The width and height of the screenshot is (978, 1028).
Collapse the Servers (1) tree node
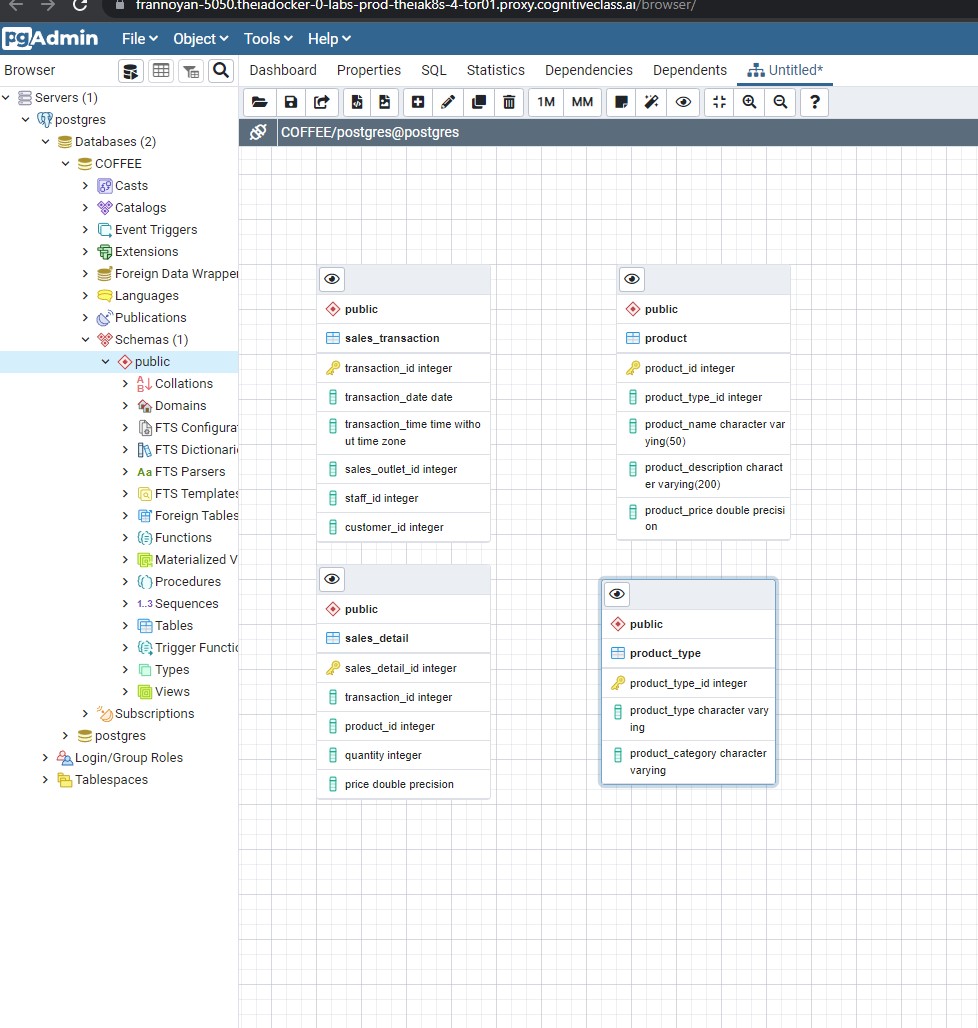click(6, 98)
